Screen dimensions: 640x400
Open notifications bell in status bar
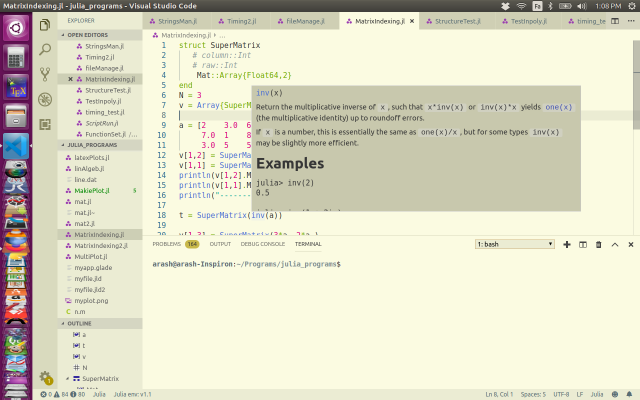coord(629,394)
